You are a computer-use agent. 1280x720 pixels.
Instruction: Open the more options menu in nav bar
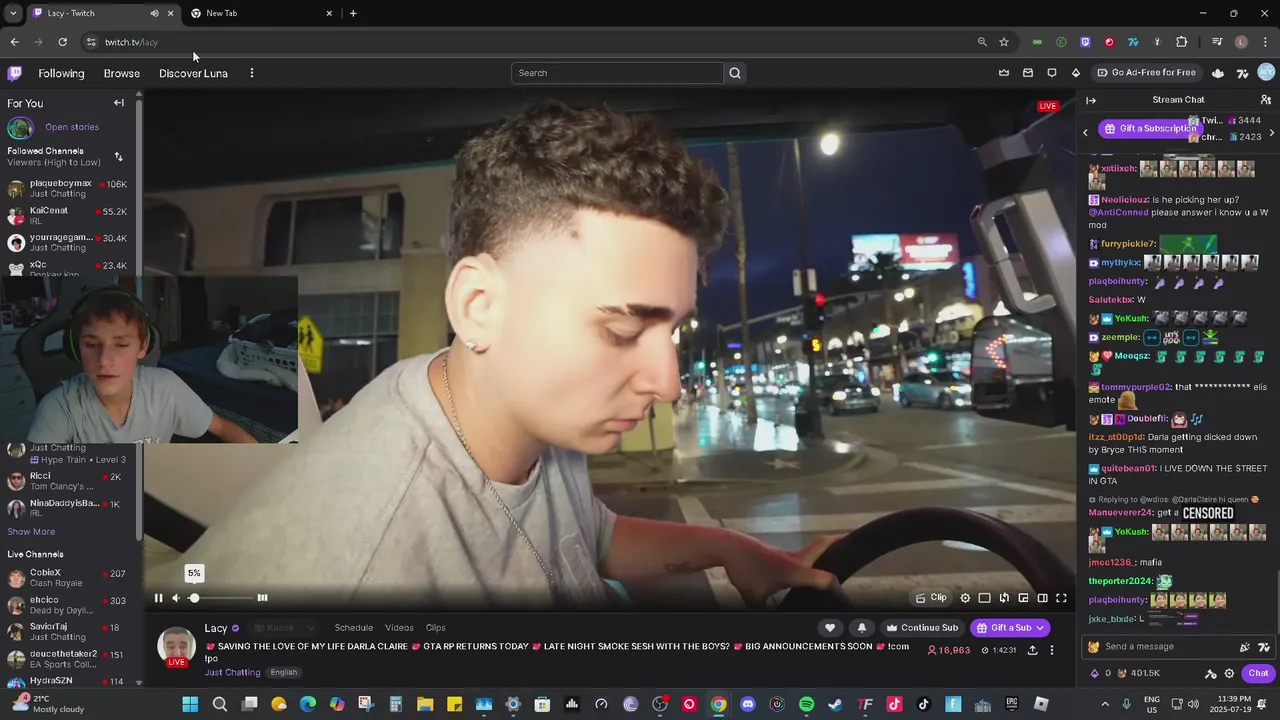pyautogui.click(x=252, y=73)
